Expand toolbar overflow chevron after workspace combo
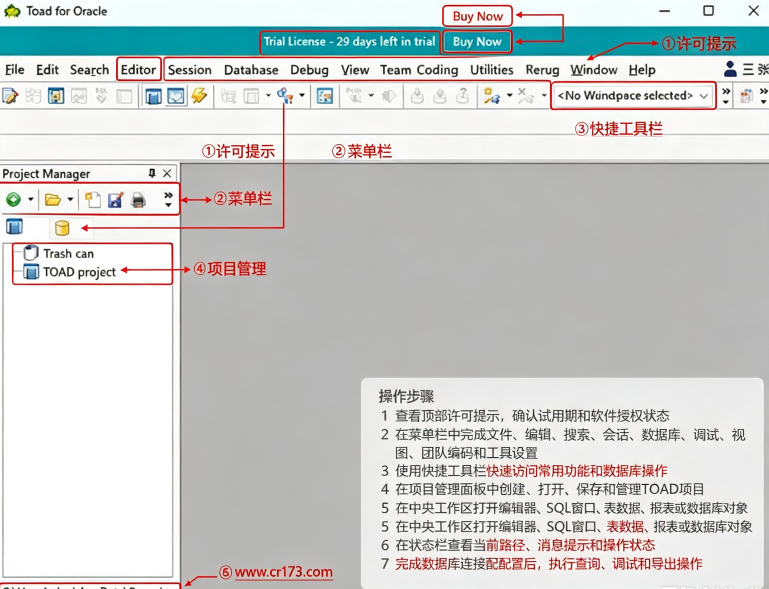Viewport: 769px width, 589px height. (x=726, y=96)
